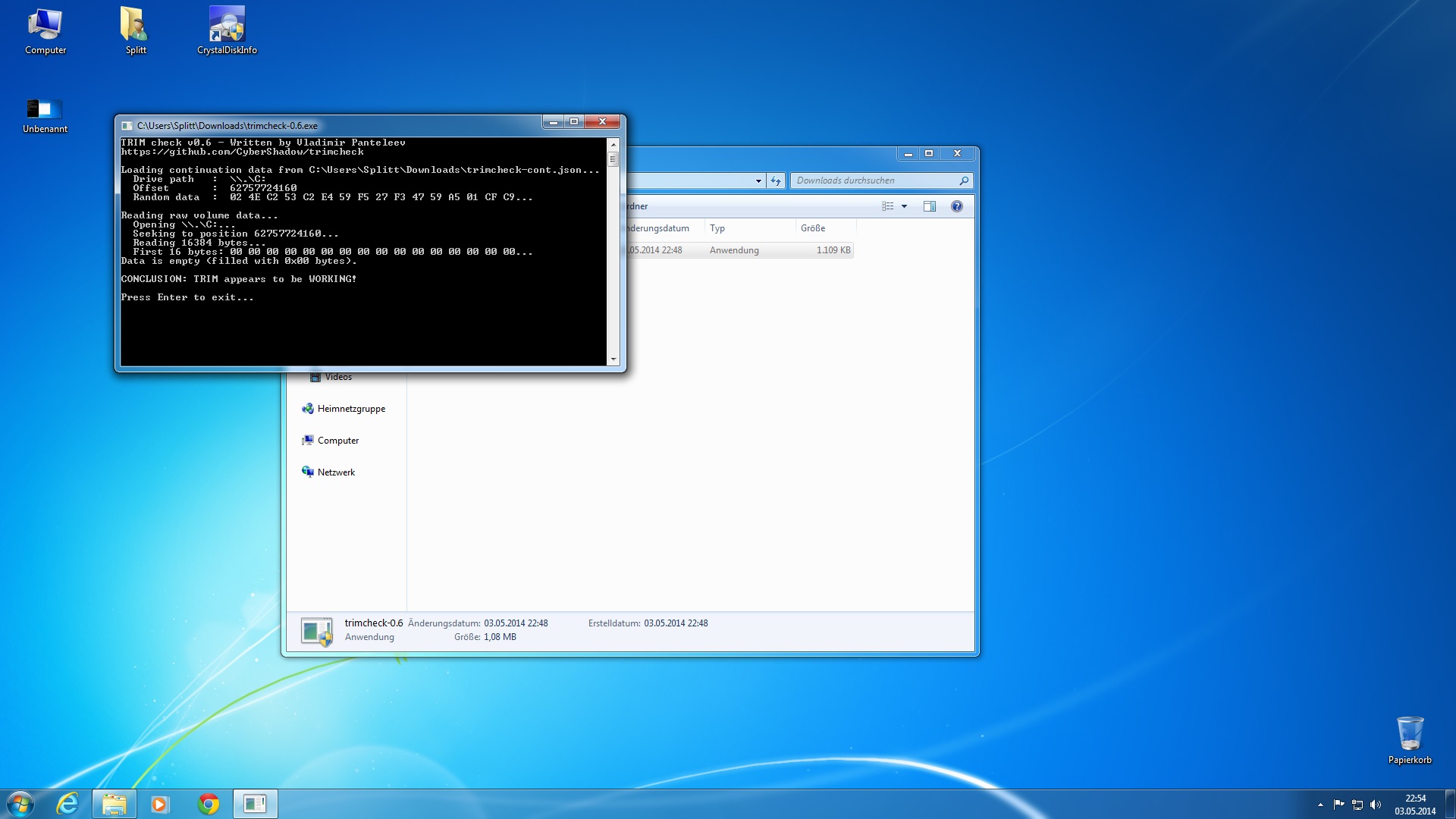The height and width of the screenshot is (819, 1456).
Task: Select Heimnetzgruppe in the navigation pane
Action: pyautogui.click(x=351, y=409)
